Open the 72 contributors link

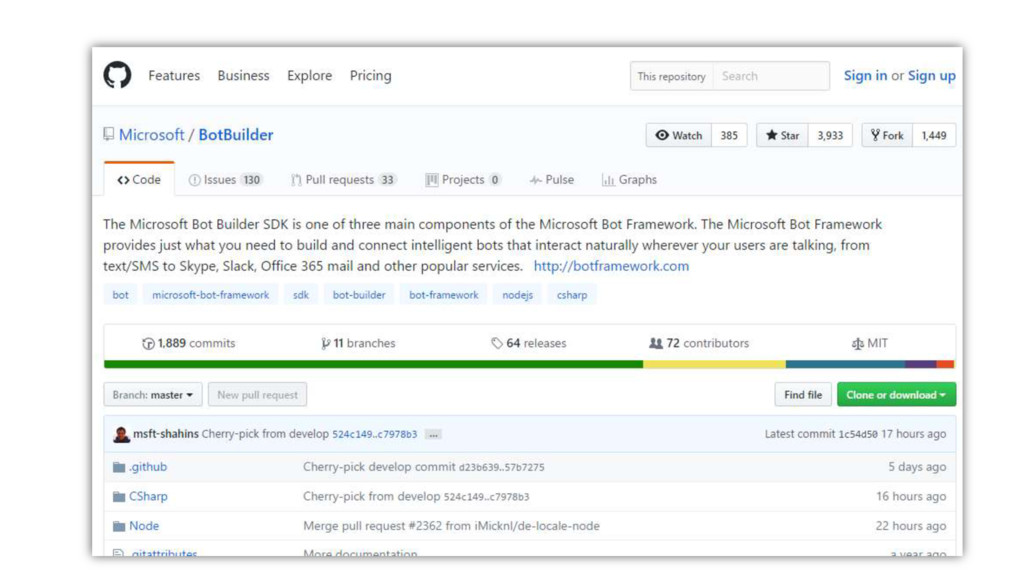699,343
